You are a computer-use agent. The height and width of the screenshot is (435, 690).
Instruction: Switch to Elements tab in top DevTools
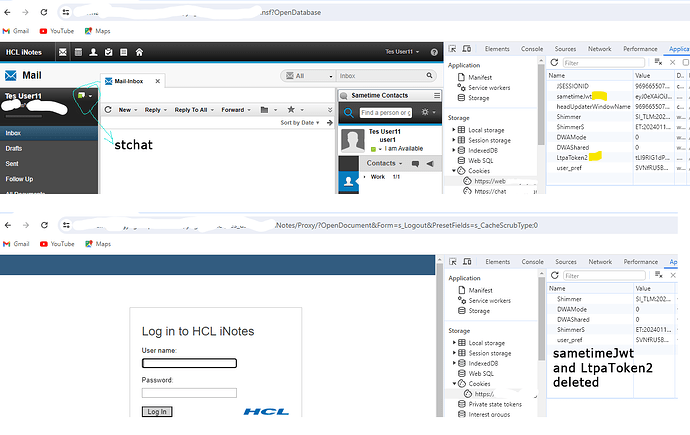pyautogui.click(x=497, y=49)
